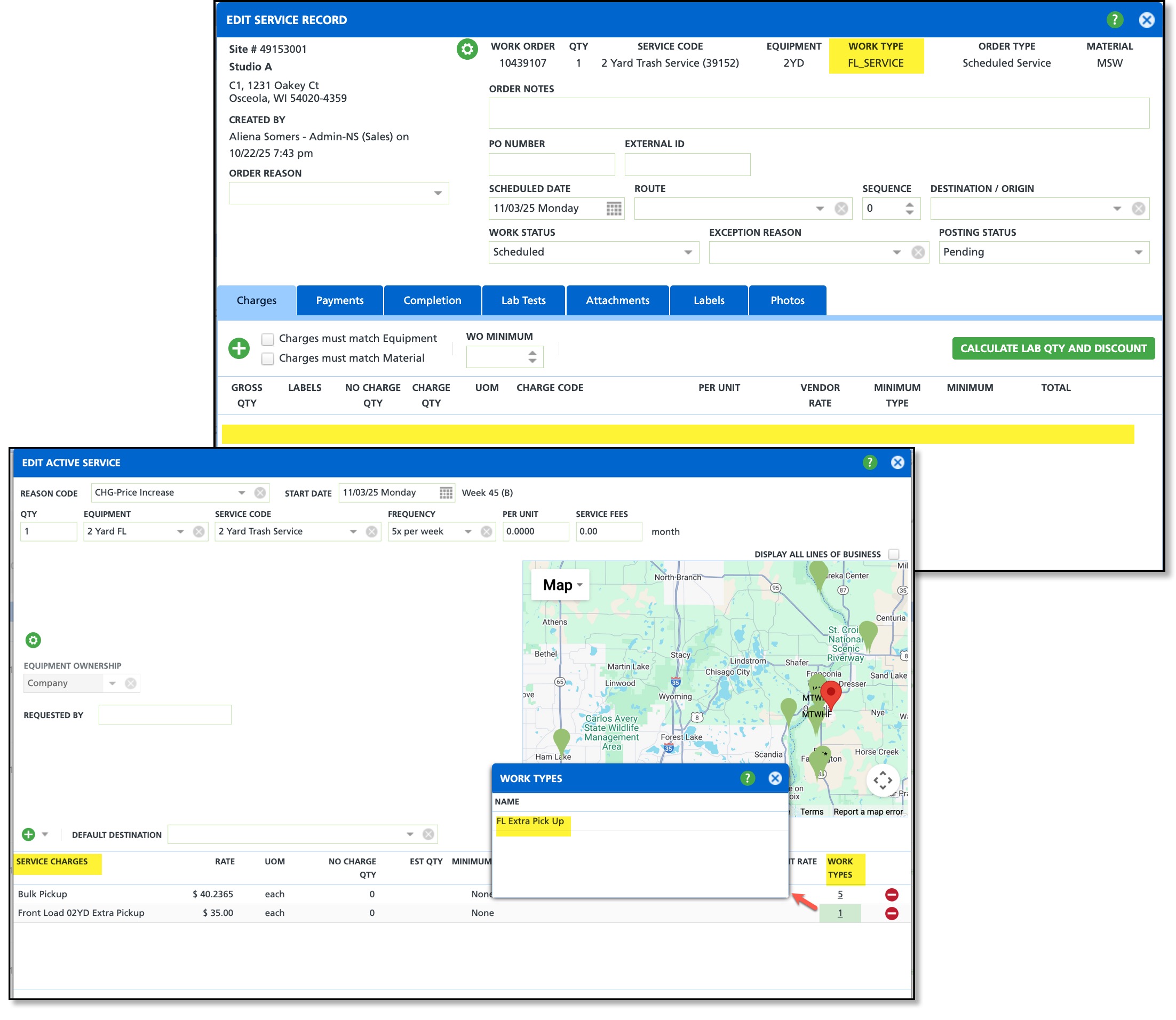Click the green gear icon beside Work Order
The height and width of the screenshot is (1020, 1176).
point(467,50)
